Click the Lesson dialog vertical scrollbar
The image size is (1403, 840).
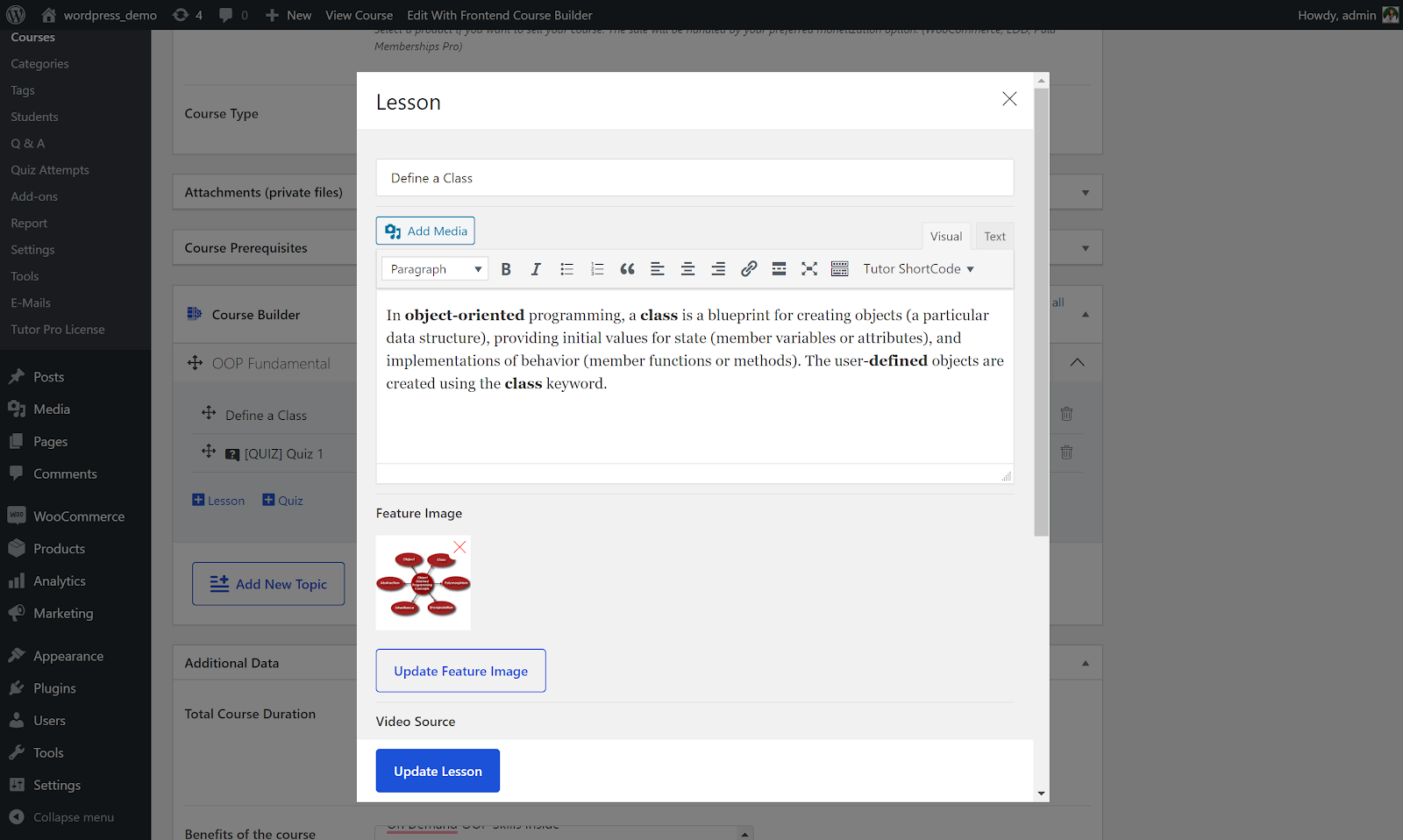click(x=1042, y=311)
